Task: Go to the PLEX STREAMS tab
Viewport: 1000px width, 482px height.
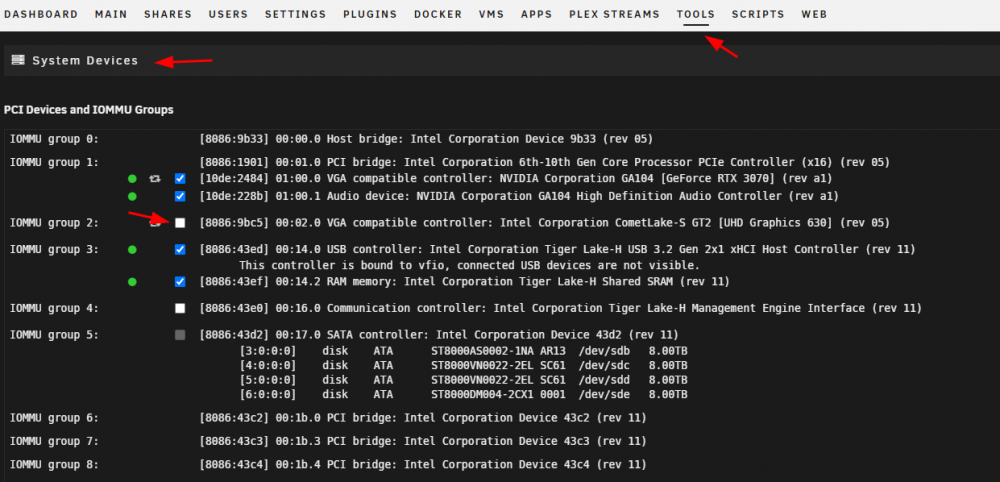Action: tap(614, 14)
